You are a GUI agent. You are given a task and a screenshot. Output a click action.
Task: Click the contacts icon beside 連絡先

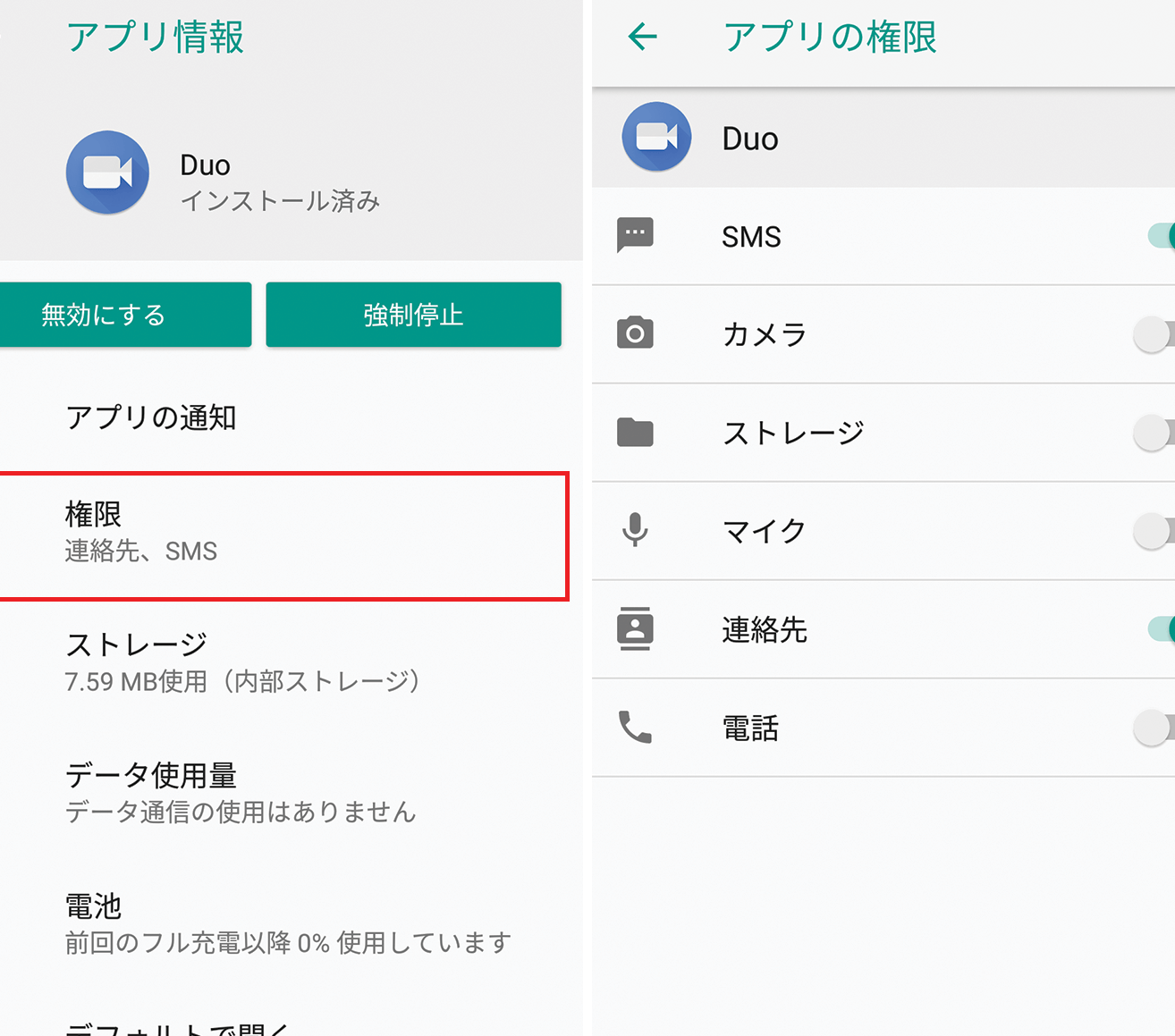[635, 628]
